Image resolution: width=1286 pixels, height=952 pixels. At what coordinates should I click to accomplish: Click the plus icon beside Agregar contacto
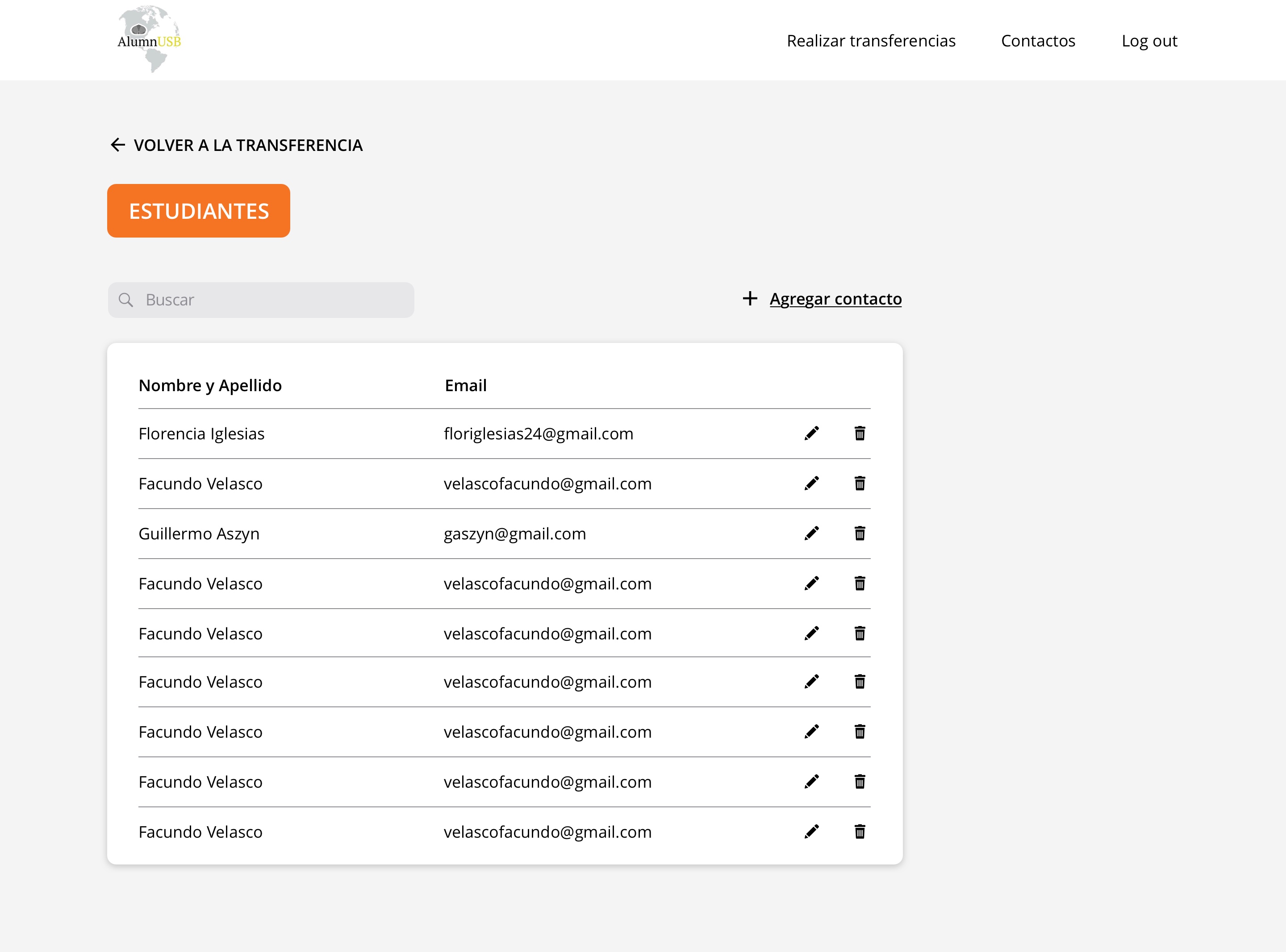tap(750, 299)
